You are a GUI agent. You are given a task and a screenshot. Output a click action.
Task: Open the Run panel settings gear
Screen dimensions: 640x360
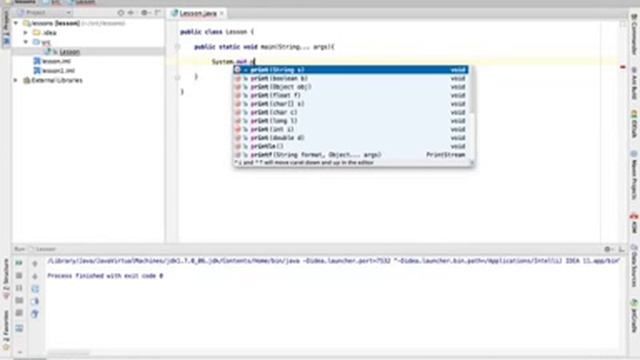click(608, 249)
